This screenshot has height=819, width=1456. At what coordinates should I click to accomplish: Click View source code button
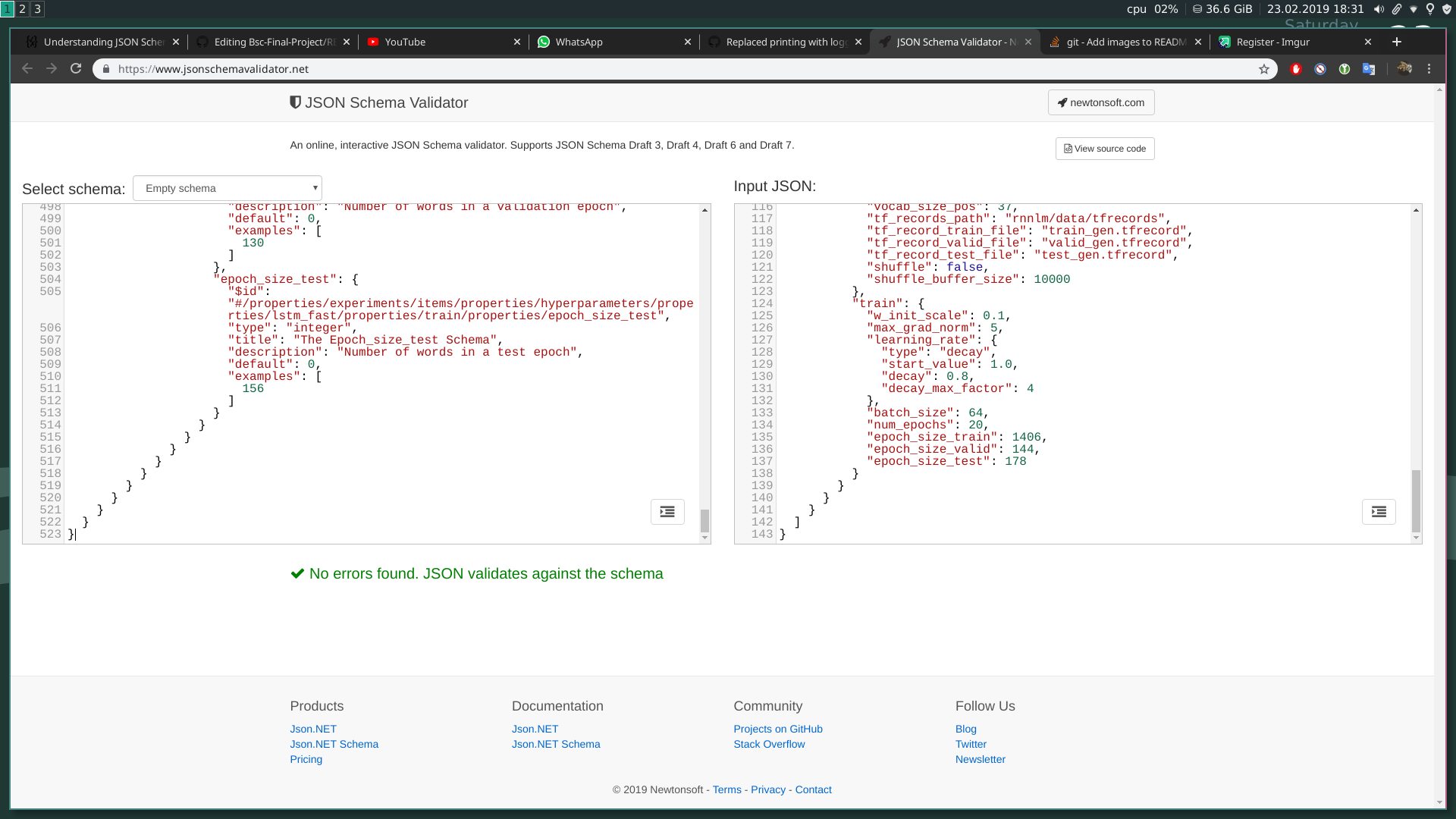click(x=1105, y=149)
